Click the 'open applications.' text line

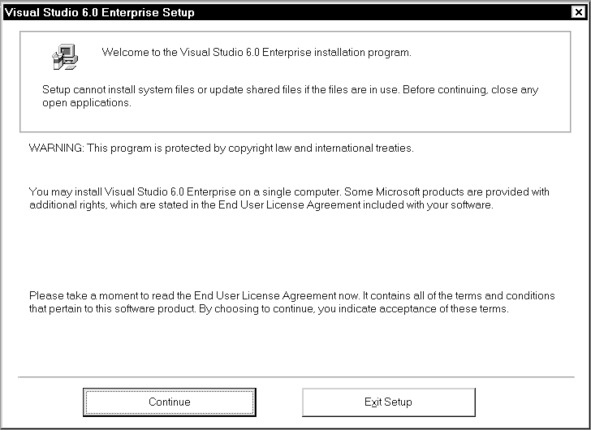tap(87, 103)
